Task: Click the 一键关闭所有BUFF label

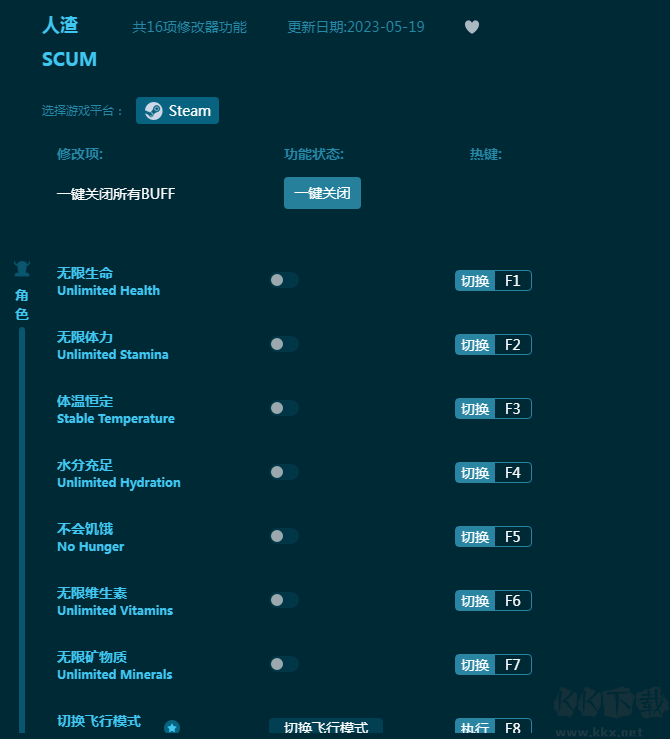Action: pos(116,194)
